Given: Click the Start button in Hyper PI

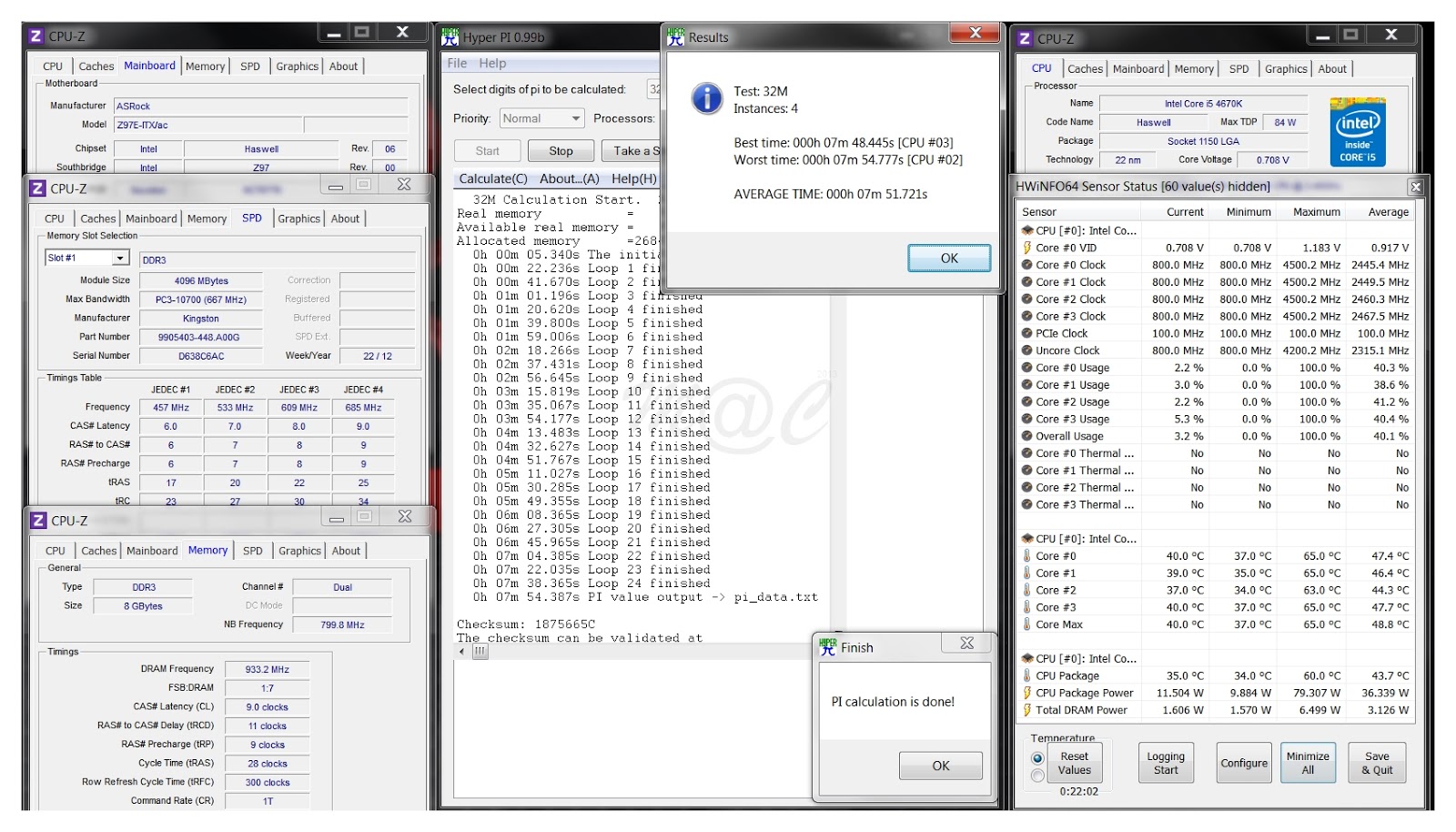Looking at the screenshot, I should pyautogui.click(x=487, y=151).
